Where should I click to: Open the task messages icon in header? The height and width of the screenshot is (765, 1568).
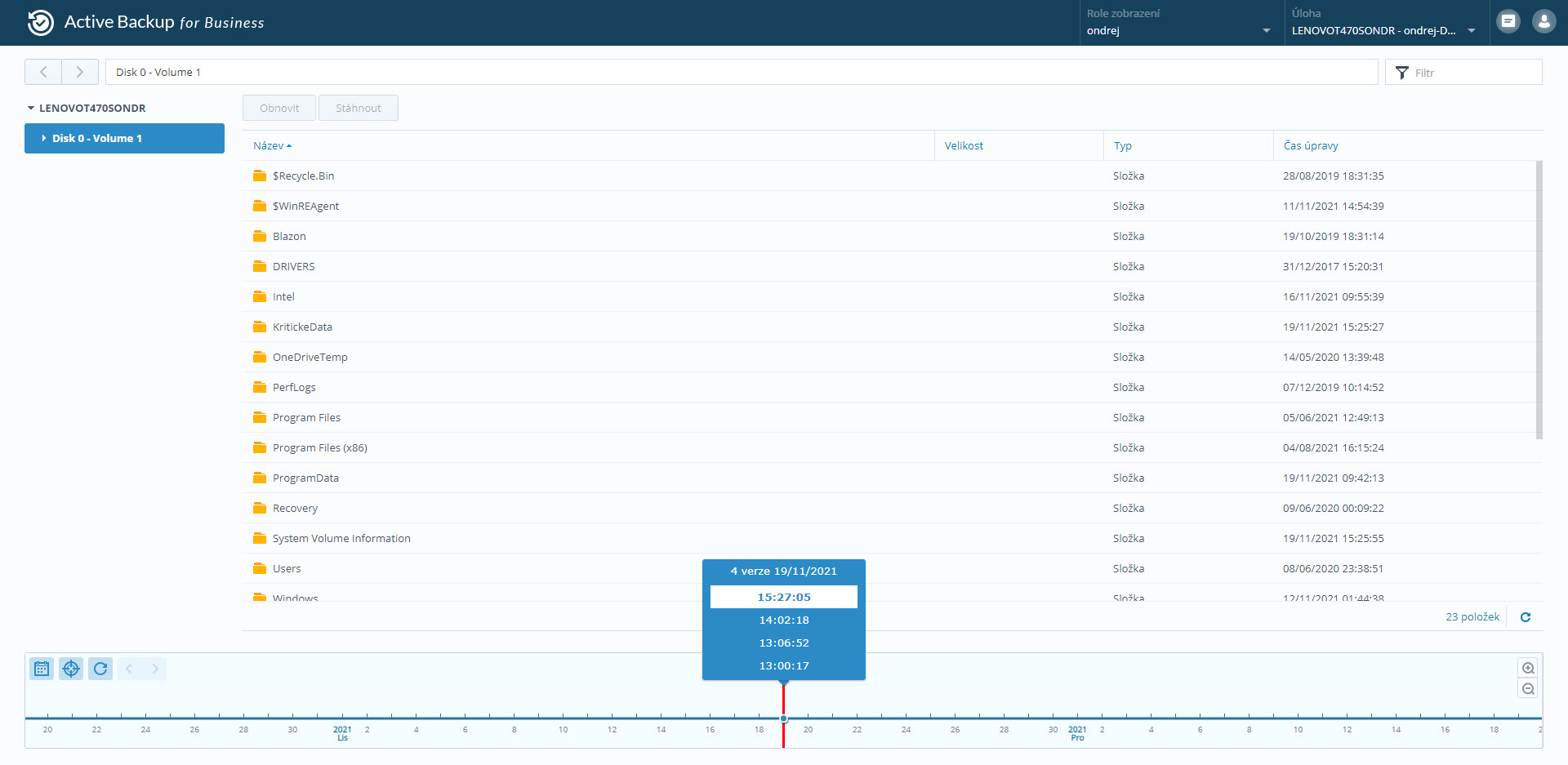pyautogui.click(x=1508, y=22)
